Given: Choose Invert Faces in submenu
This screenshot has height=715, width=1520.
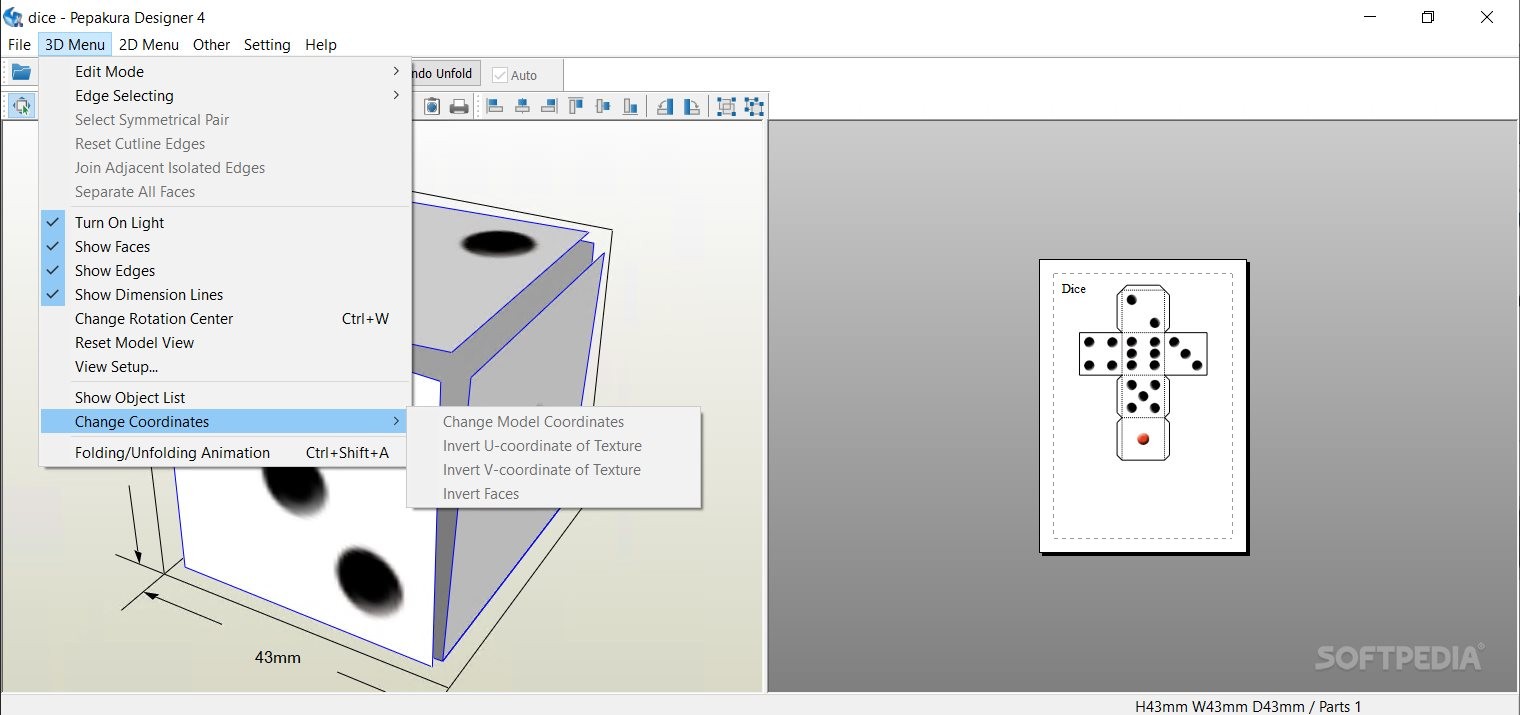Looking at the screenshot, I should pos(554,494).
